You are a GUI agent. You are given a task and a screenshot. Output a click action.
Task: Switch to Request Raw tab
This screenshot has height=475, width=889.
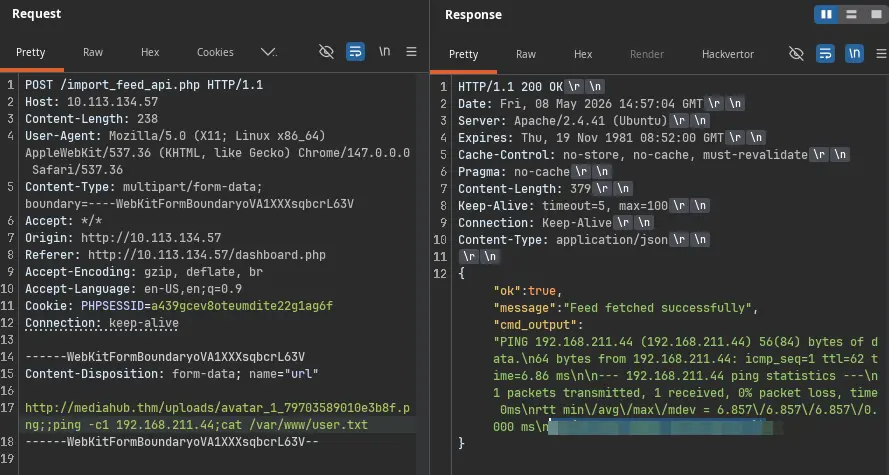point(93,52)
